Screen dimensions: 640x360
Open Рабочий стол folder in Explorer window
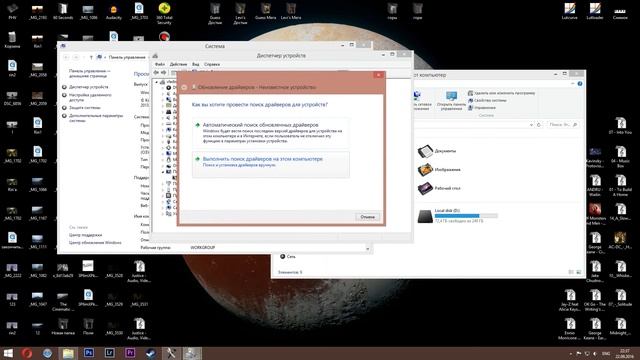point(439,188)
